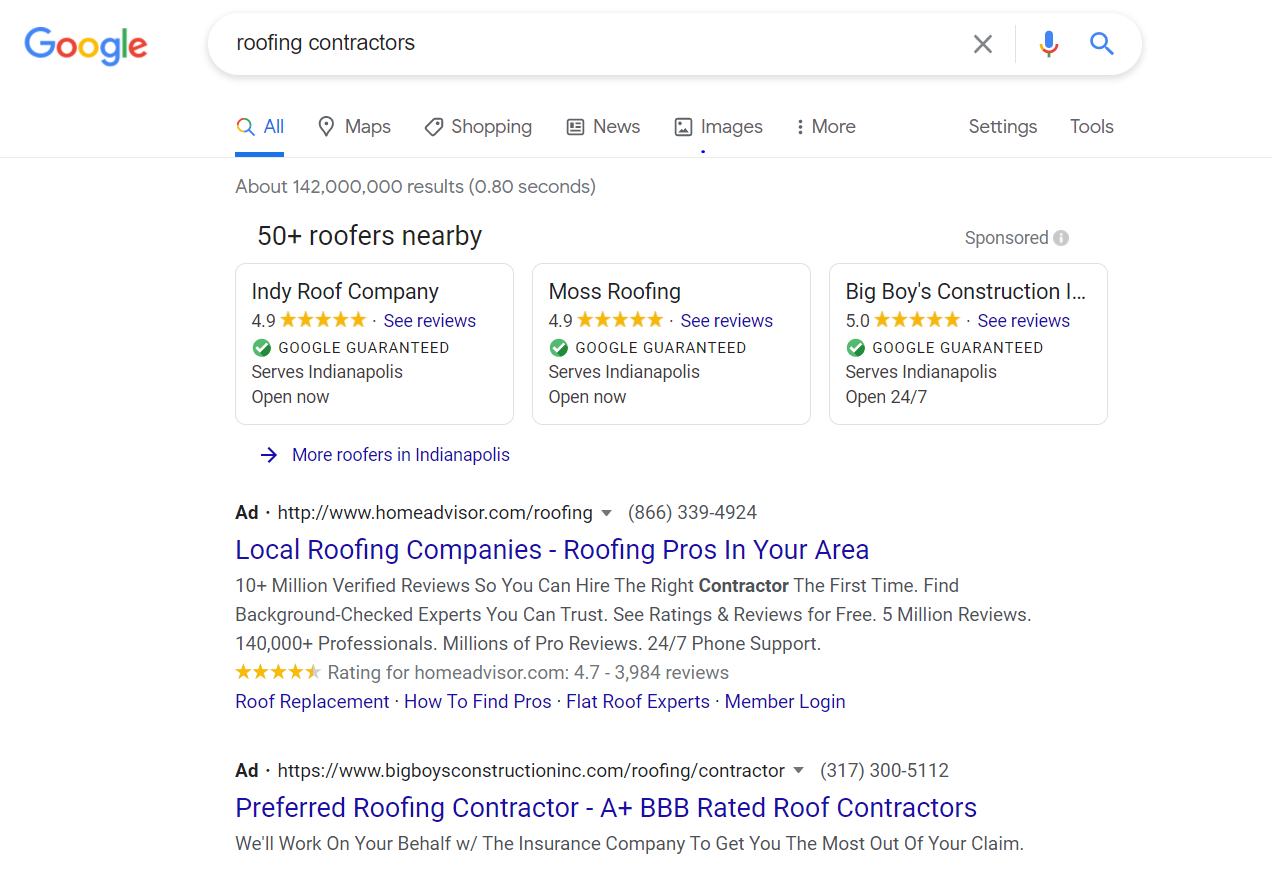Switch to the News tab

pos(603,126)
